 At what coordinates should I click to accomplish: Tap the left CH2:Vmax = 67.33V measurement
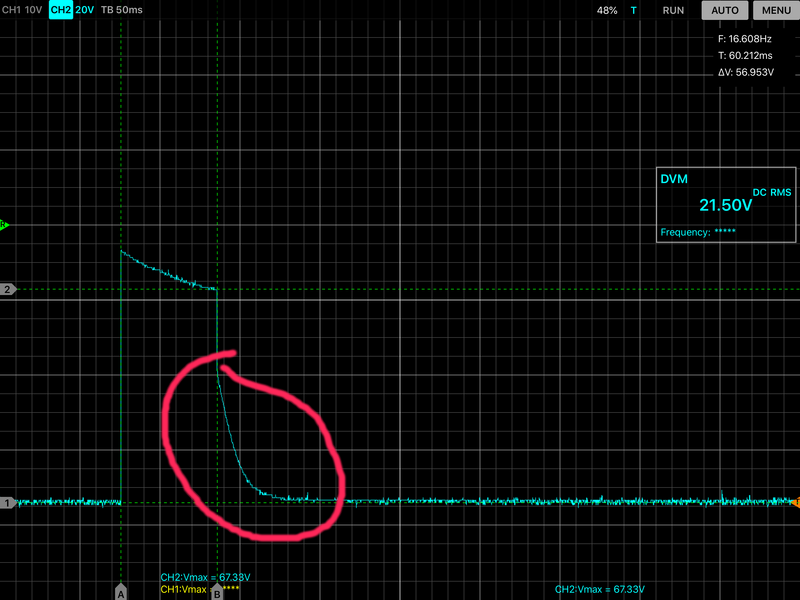click(205, 578)
